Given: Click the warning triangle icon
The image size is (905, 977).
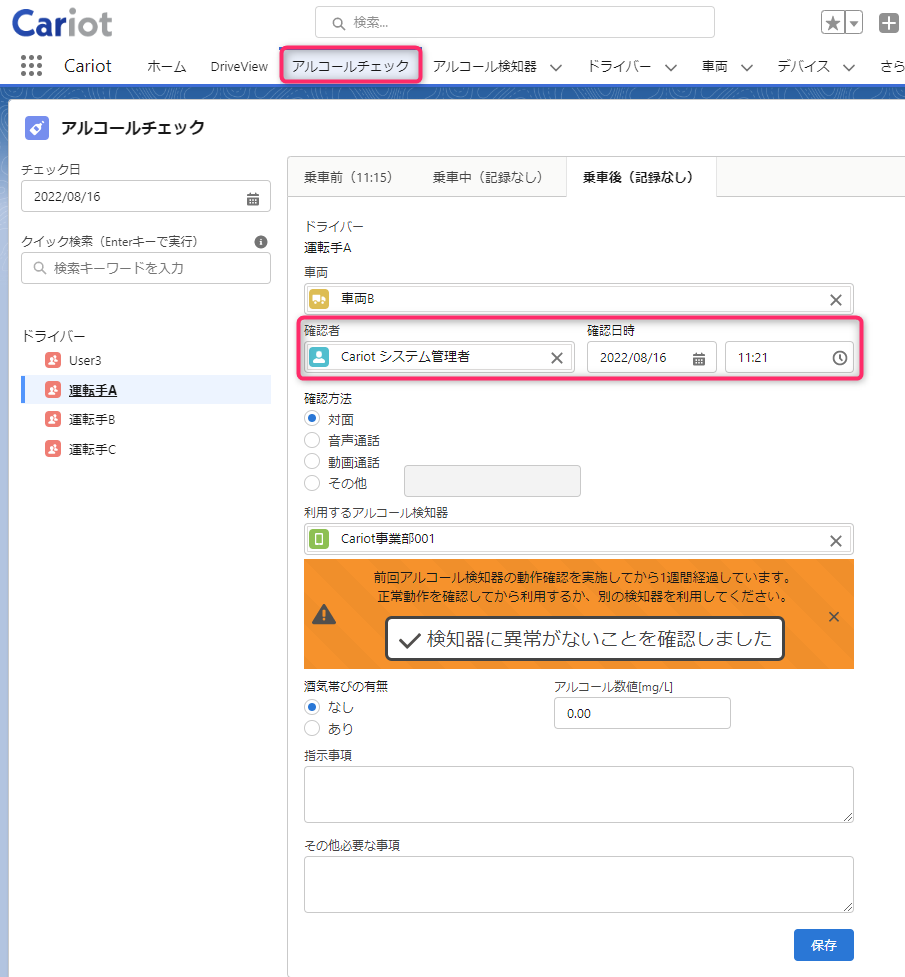Looking at the screenshot, I should (324, 614).
